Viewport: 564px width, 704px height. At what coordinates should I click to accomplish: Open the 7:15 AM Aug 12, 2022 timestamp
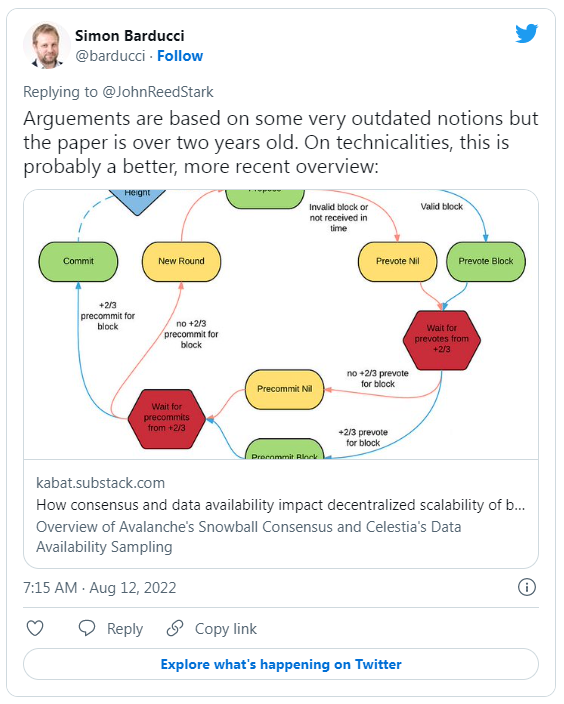point(100,588)
